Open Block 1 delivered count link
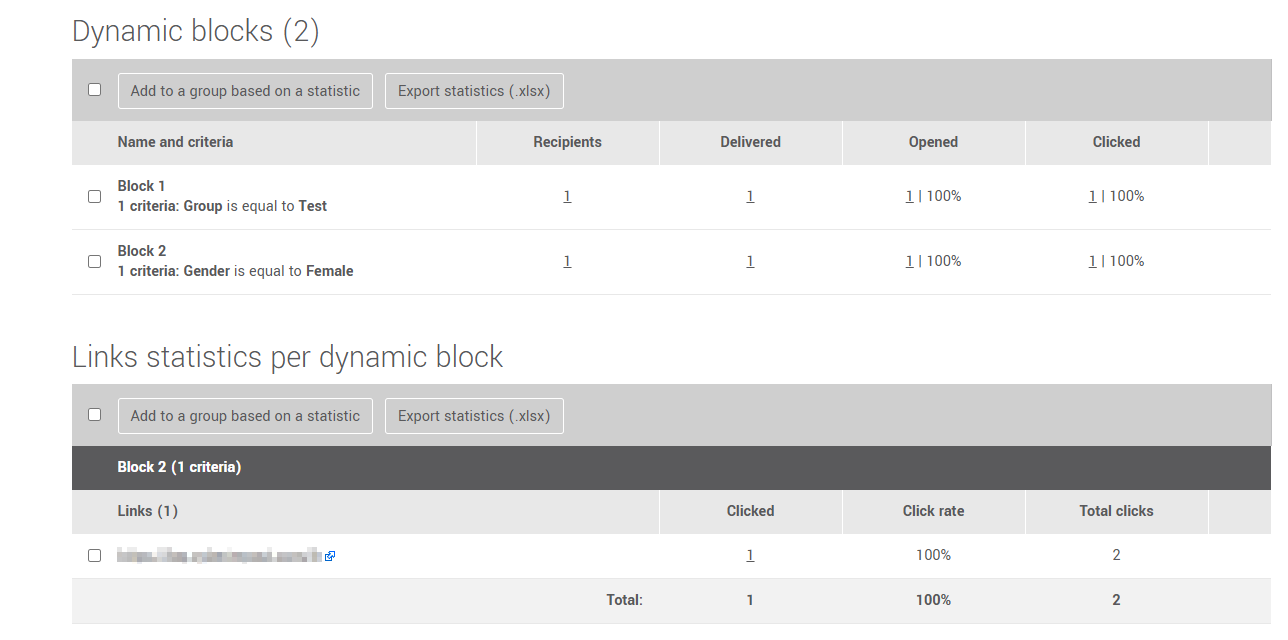1288x640 pixels. [x=750, y=196]
